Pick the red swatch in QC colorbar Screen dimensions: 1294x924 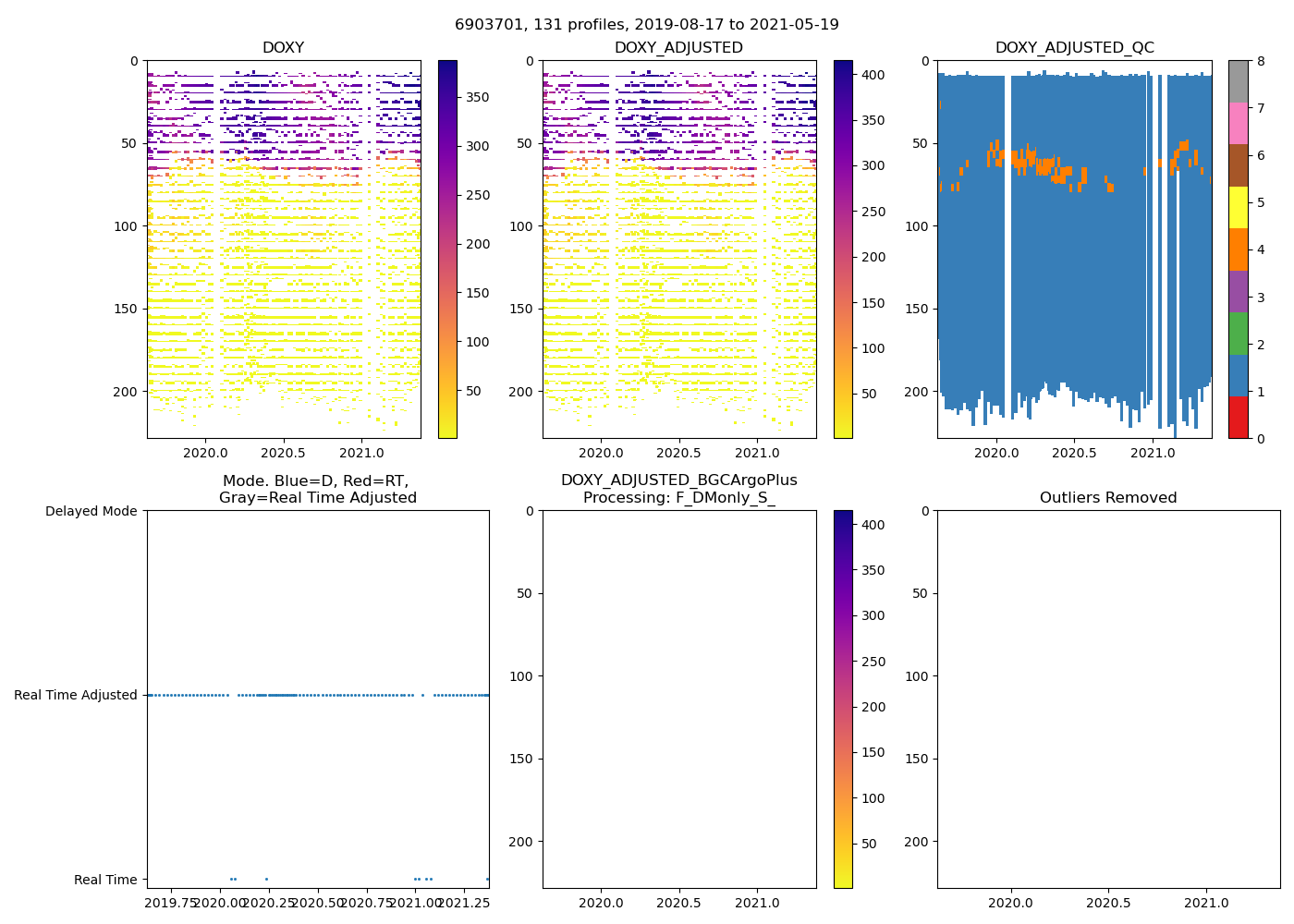click(x=1238, y=417)
